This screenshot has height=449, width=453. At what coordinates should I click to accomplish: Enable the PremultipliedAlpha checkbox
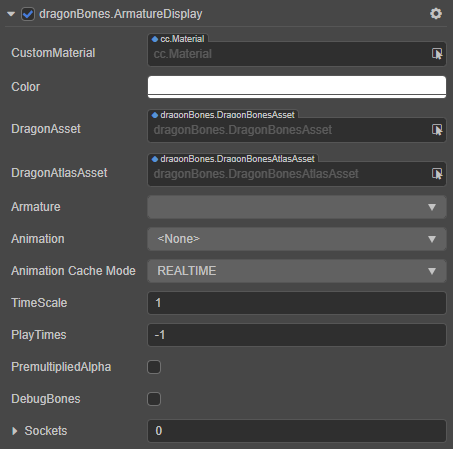(x=154, y=367)
